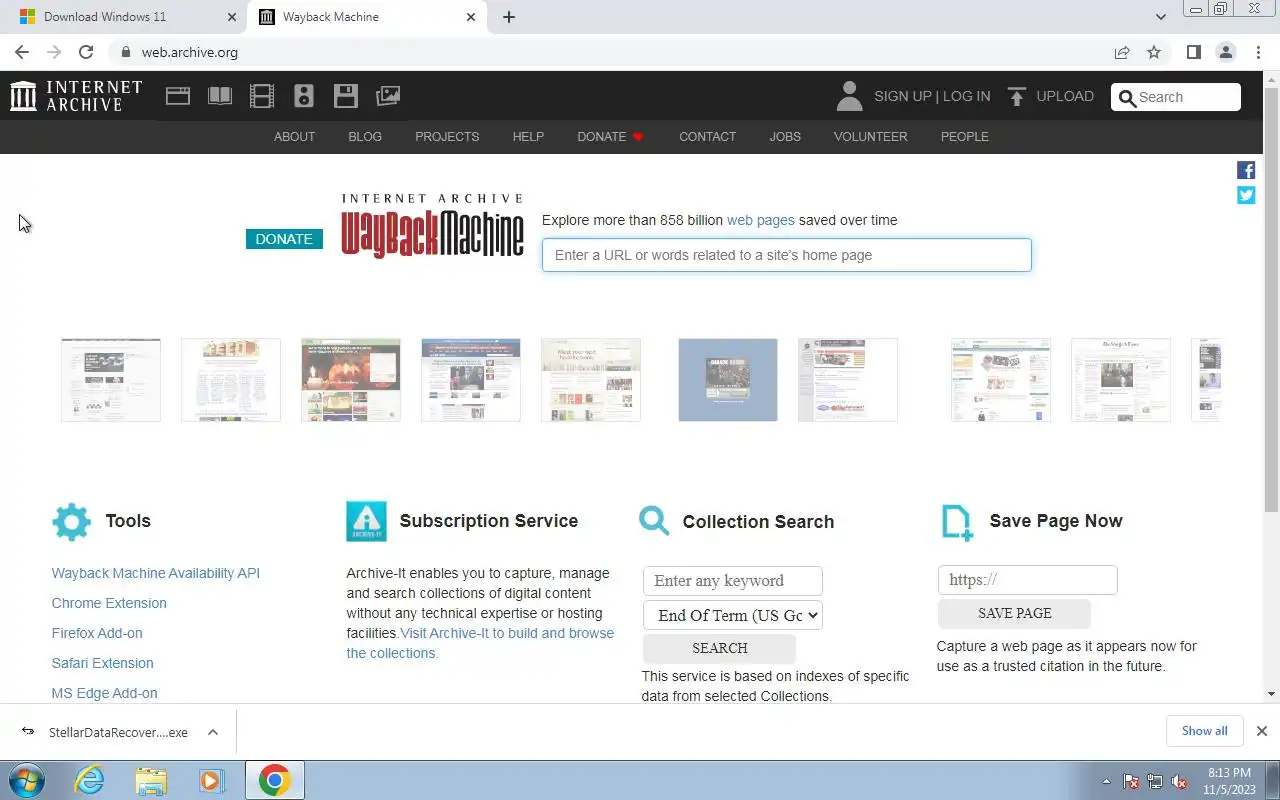
Task: Click the teal DONATE button
Action: pyautogui.click(x=284, y=239)
